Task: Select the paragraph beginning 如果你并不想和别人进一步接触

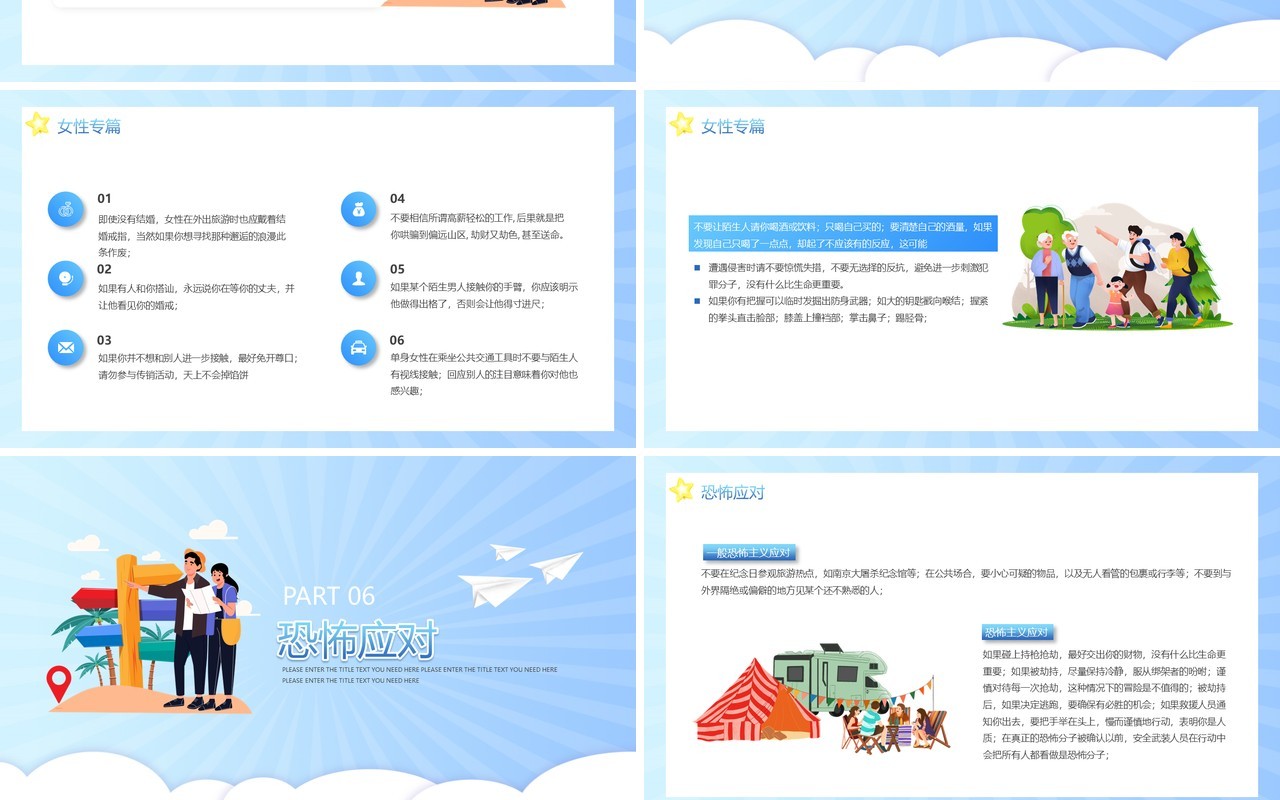Action: [197, 366]
